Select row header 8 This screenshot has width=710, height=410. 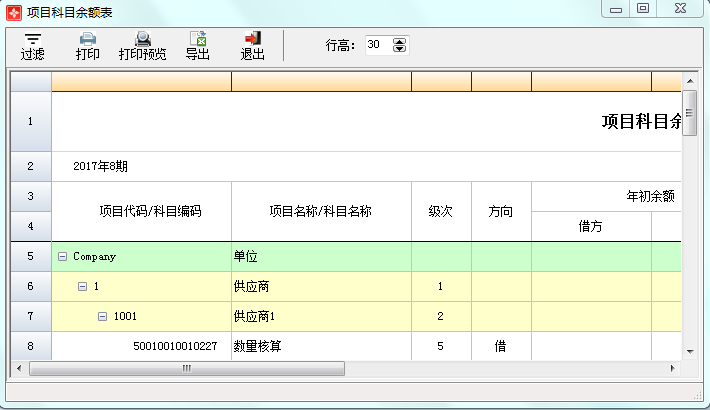coord(30,346)
